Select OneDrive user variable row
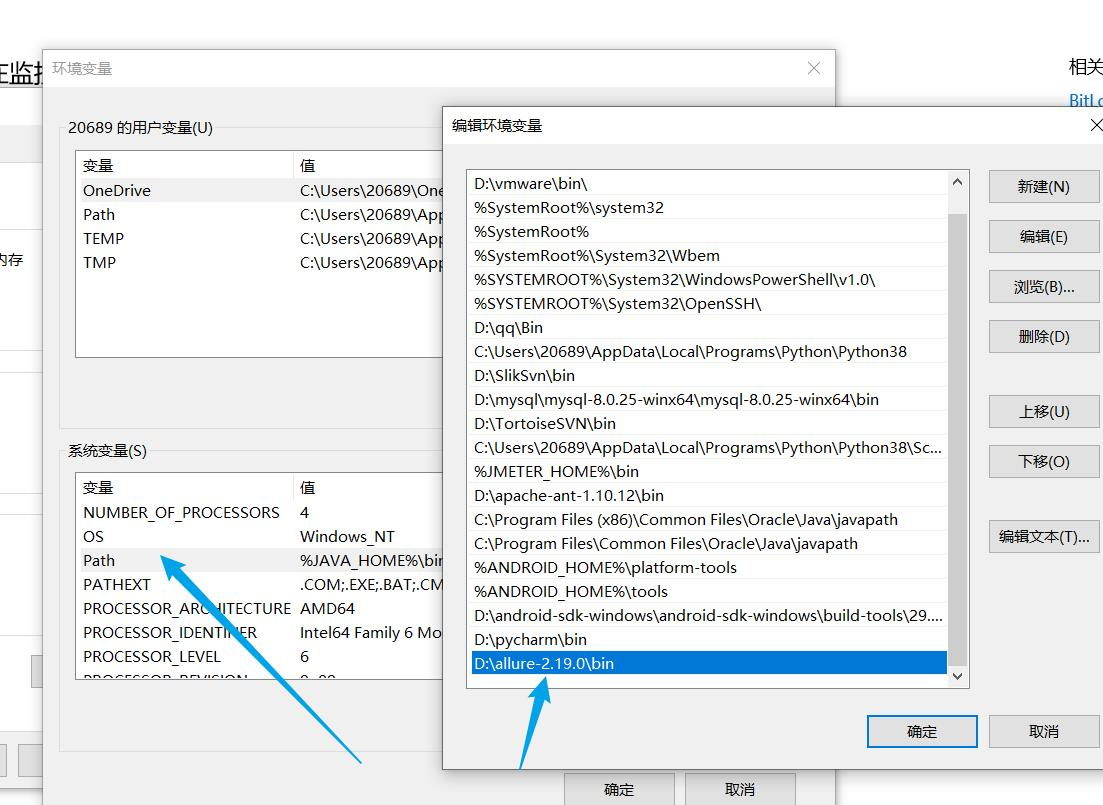This screenshot has width=1103, height=805. tap(260, 191)
